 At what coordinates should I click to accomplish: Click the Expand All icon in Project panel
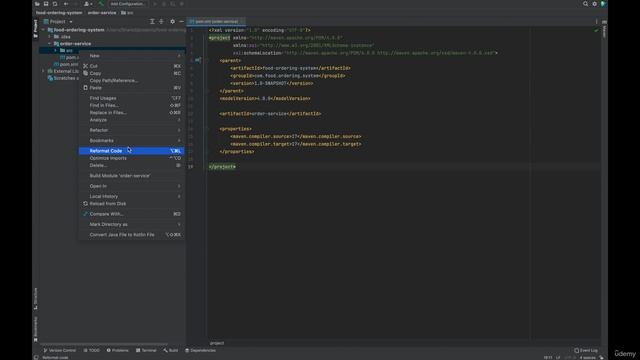pyautogui.click(x=152, y=21)
